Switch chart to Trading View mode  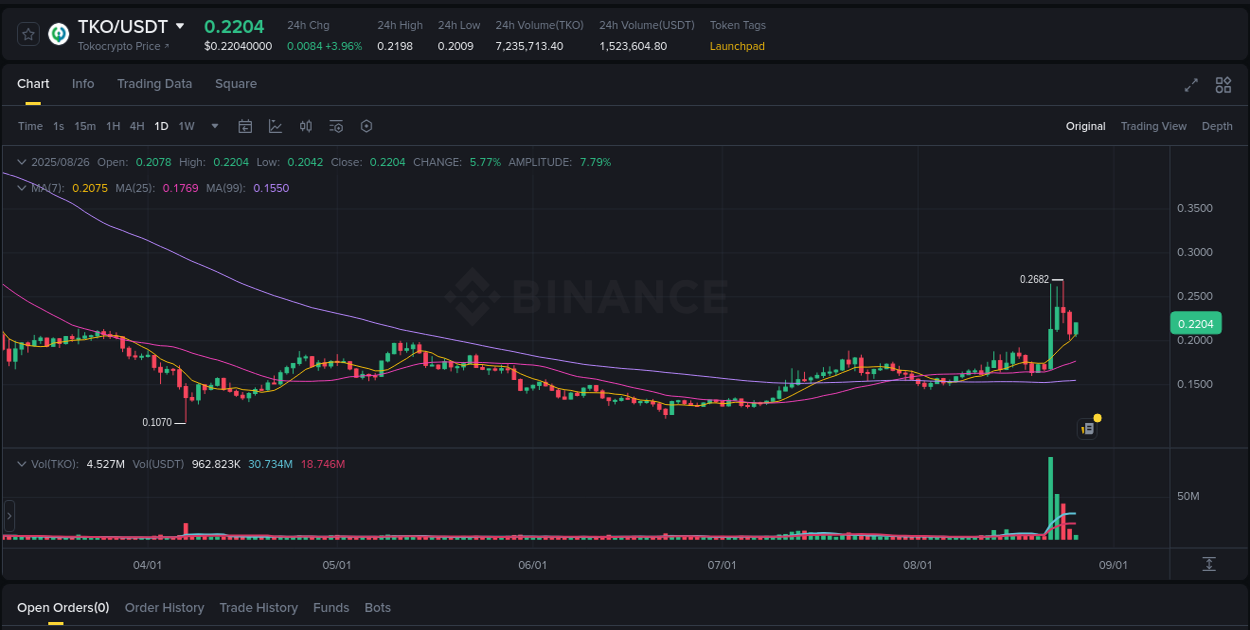coord(1153,126)
